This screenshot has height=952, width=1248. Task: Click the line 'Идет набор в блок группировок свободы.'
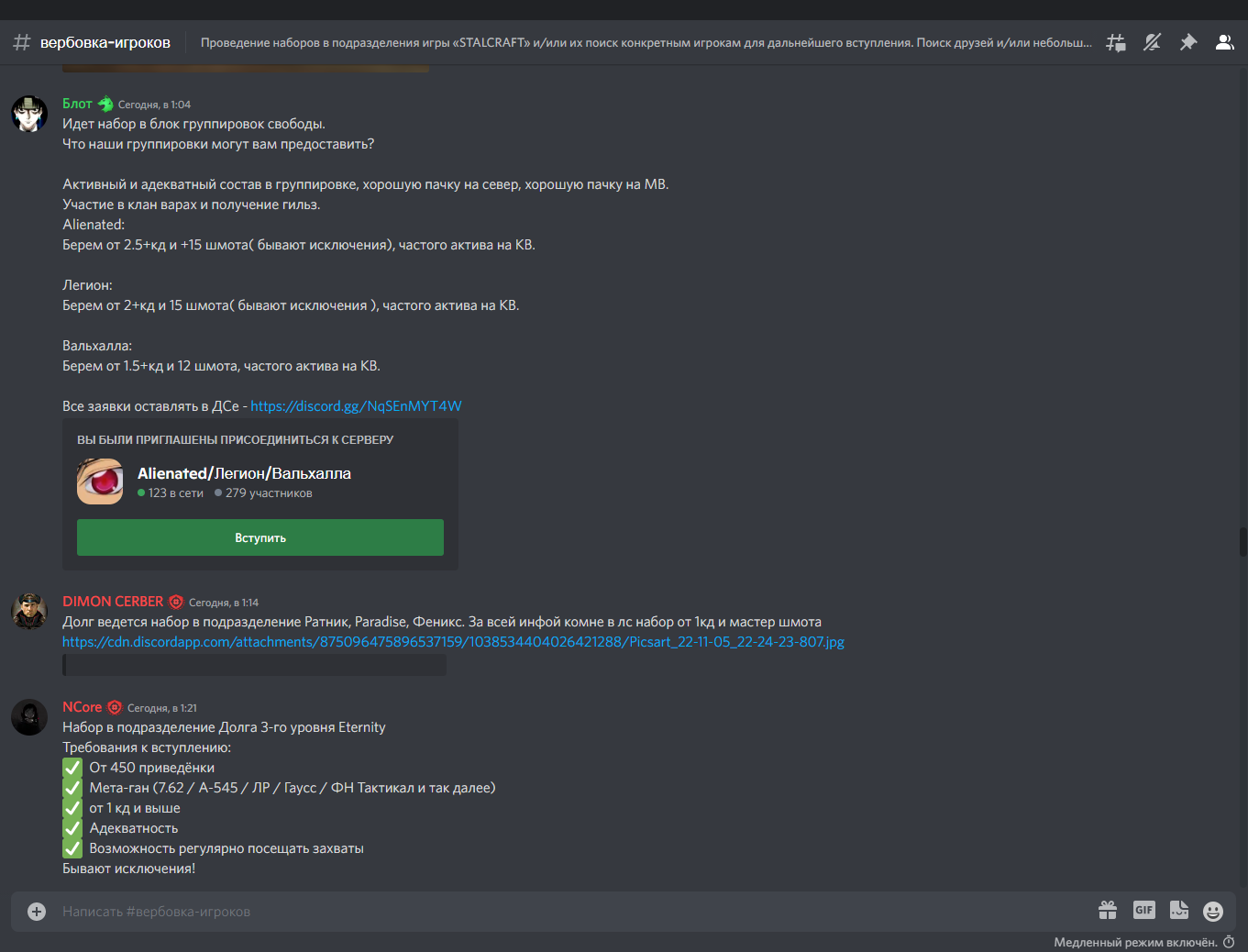click(x=193, y=124)
